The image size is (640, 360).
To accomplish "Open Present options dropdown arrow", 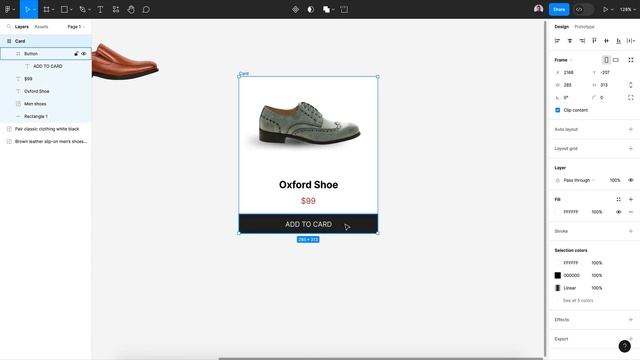I will [x=612, y=9].
